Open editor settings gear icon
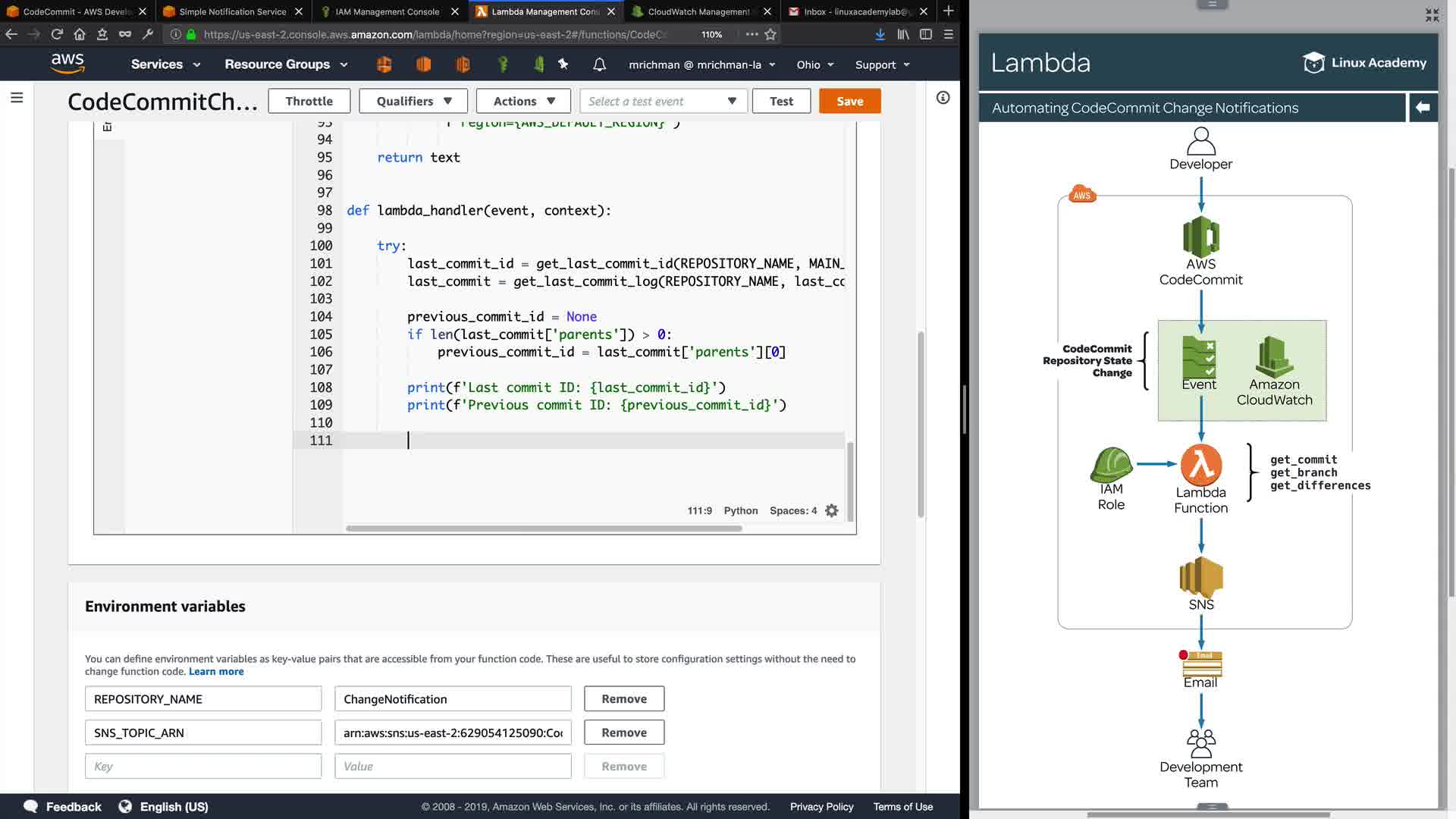This screenshot has width=1456, height=819. pos(832,510)
